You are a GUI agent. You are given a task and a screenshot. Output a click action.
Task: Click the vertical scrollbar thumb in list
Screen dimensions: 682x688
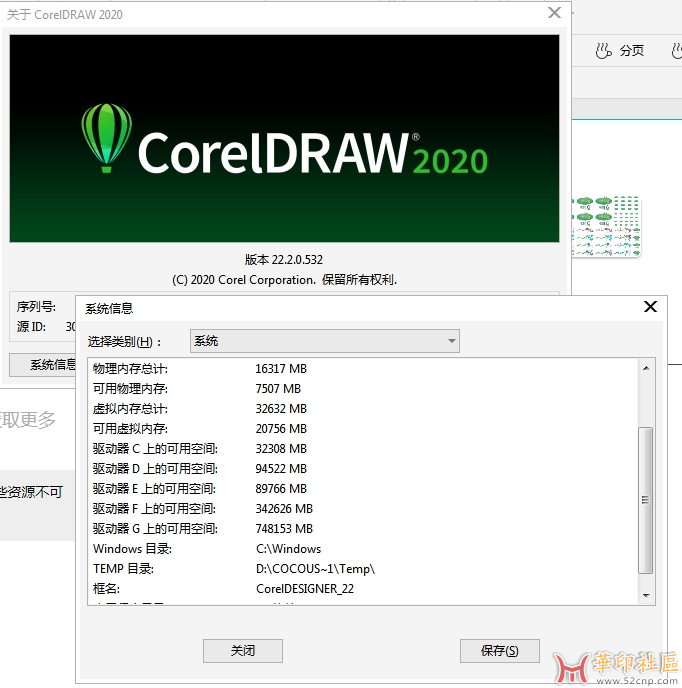646,500
